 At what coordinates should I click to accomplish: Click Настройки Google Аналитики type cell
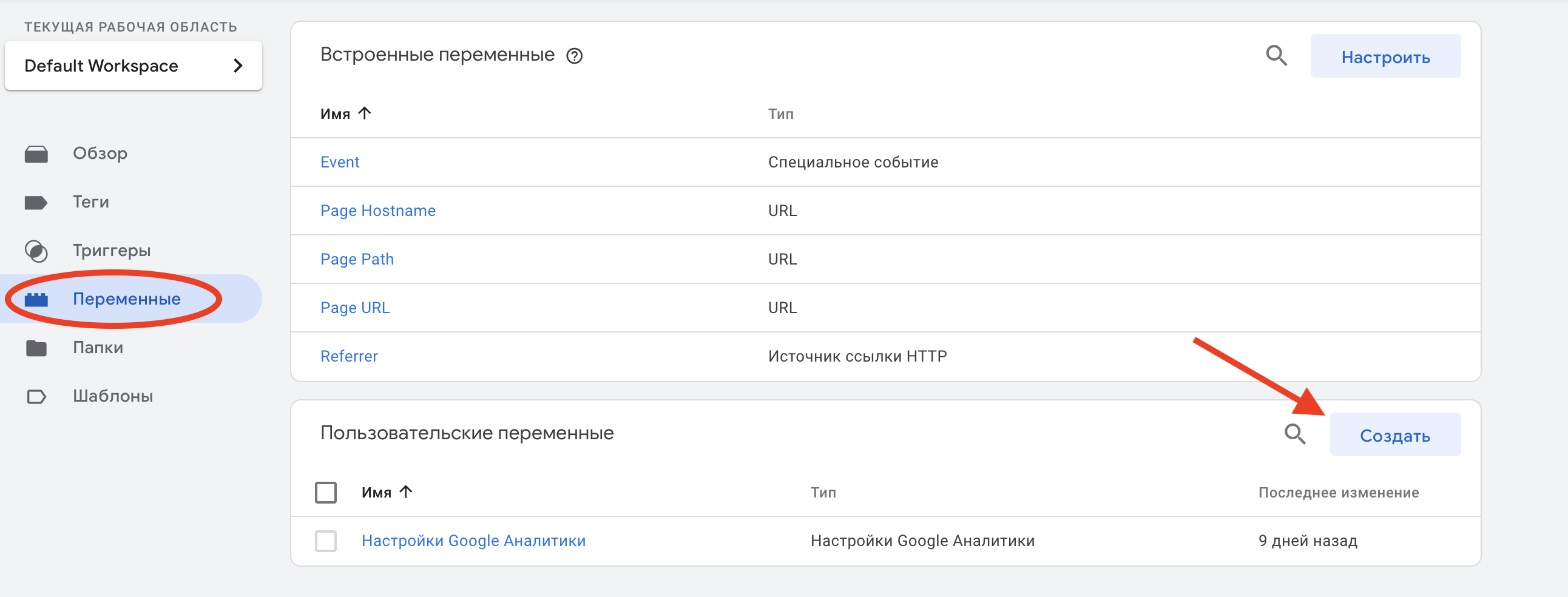(922, 541)
